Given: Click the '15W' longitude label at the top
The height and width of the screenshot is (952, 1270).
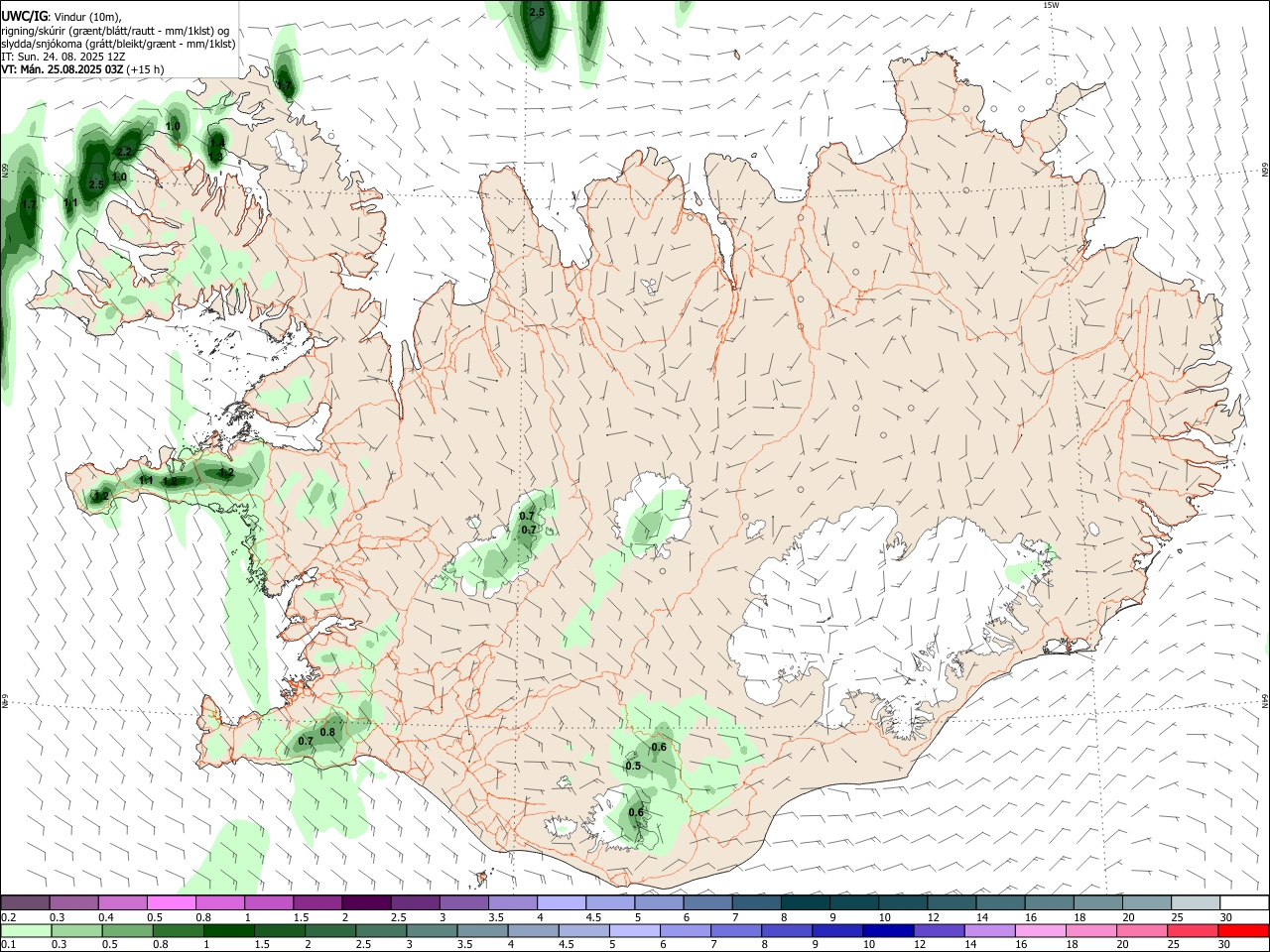Looking at the screenshot, I should (1051, 5).
